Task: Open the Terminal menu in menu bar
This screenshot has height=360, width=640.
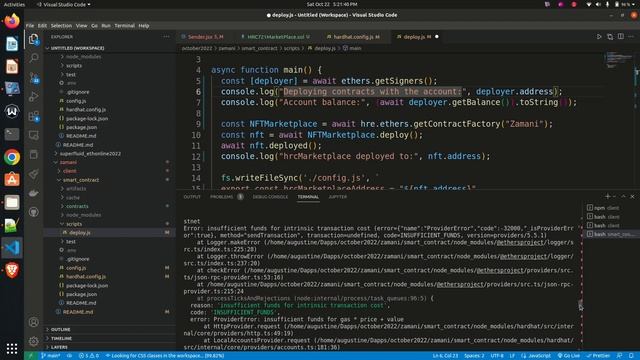Action: [124, 26]
